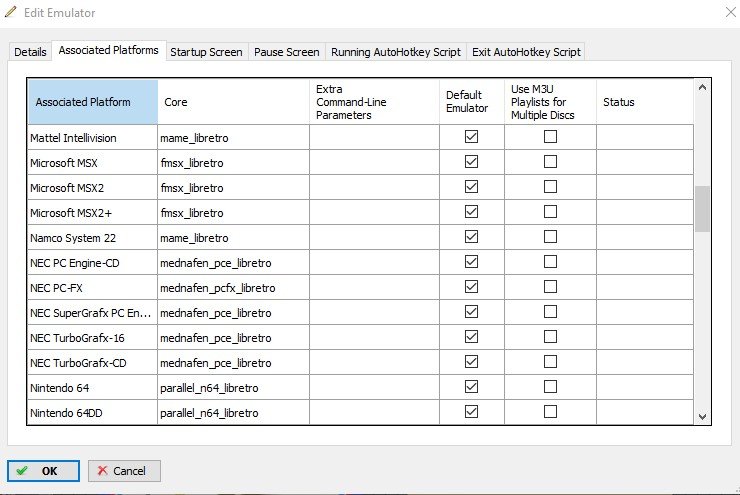Enable M3U Playlists for NEC SuperGrafx row
Image resolution: width=740 pixels, height=495 pixels.
tap(550, 312)
